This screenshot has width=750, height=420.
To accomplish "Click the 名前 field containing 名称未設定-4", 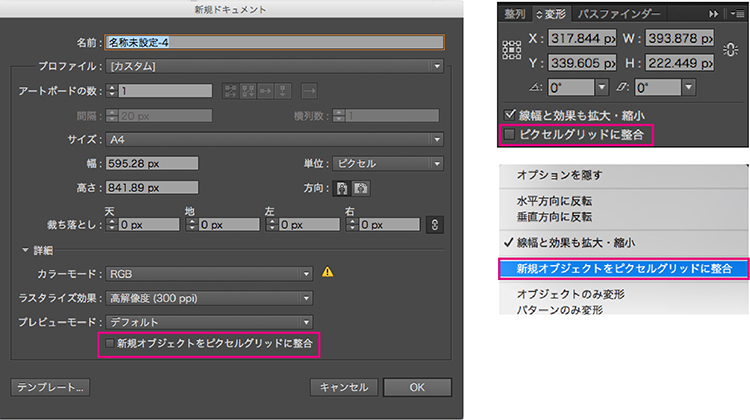I will [x=275, y=43].
